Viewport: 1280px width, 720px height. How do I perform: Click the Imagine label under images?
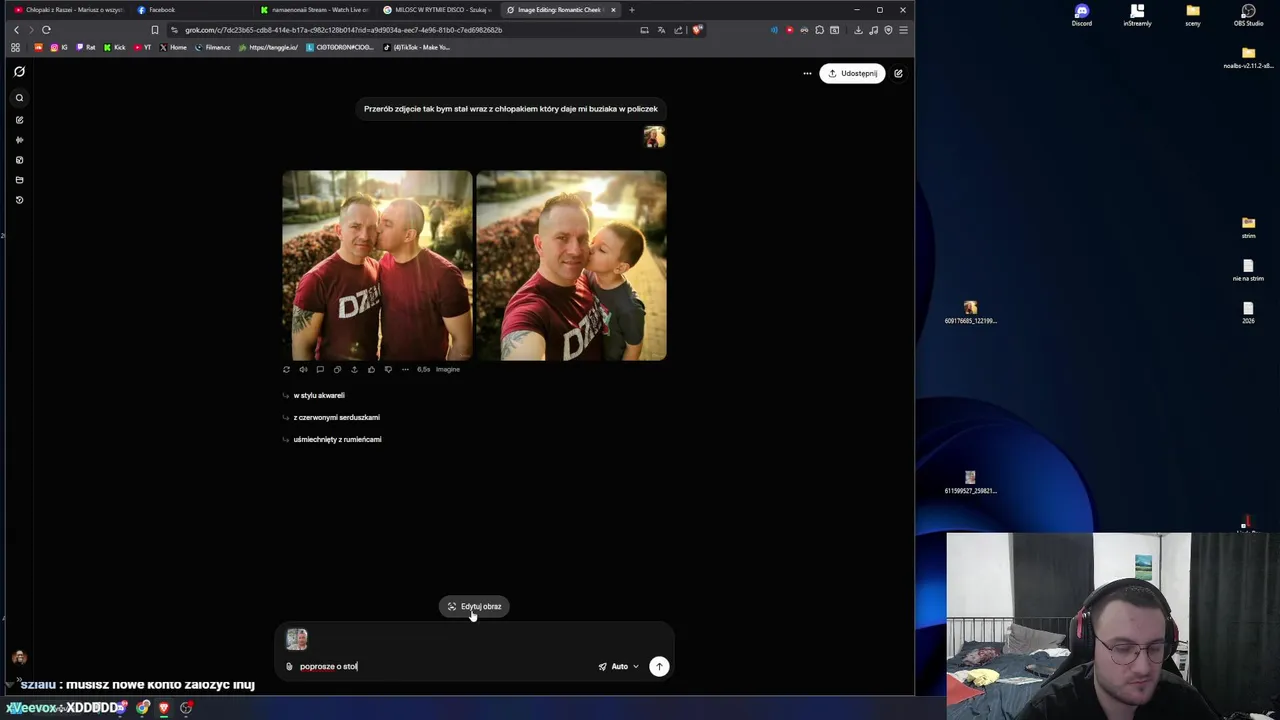(x=448, y=370)
